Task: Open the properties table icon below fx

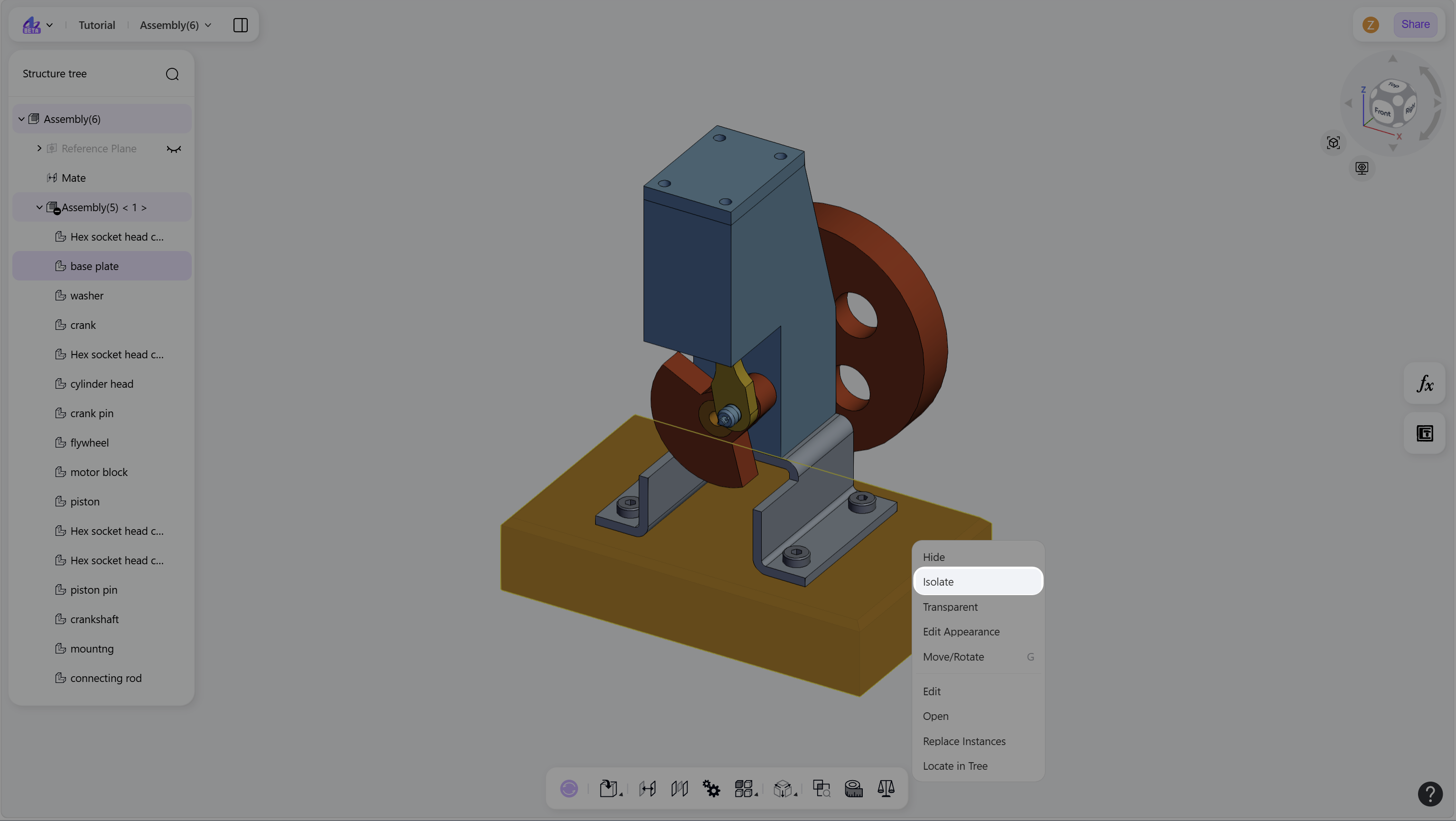Action: 1424,433
